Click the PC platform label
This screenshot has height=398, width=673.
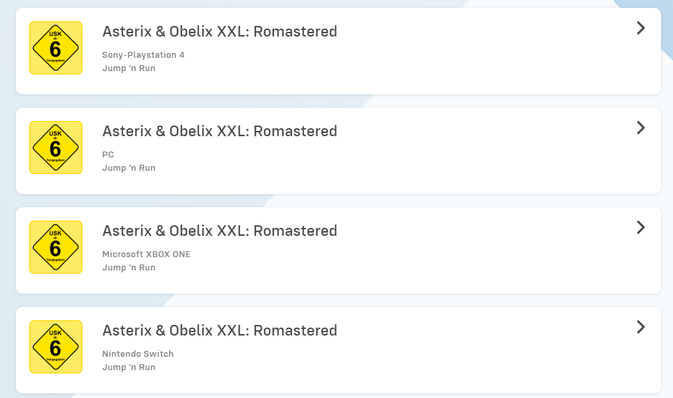pyautogui.click(x=108, y=155)
